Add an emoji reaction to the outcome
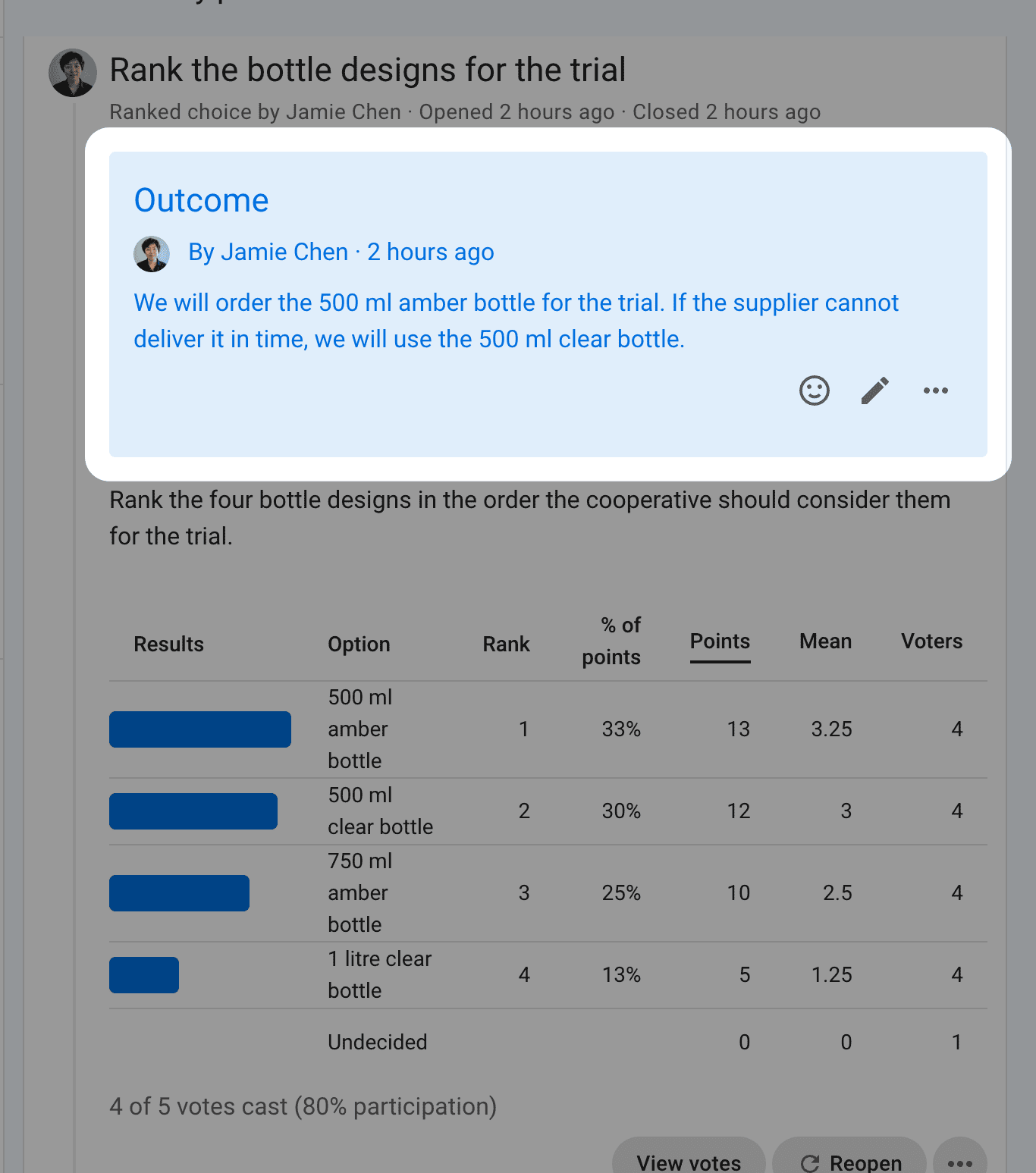The width and height of the screenshot is (1036, 1173). click(815, 390)
